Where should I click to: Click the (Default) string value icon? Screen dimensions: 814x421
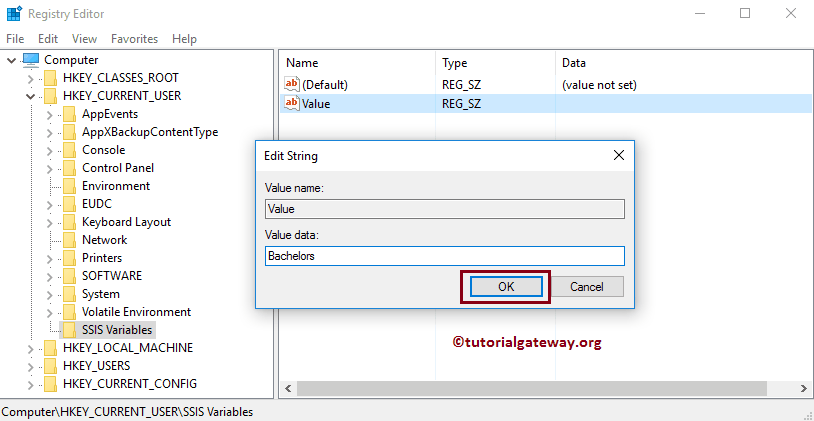click(x=292, y=84)
